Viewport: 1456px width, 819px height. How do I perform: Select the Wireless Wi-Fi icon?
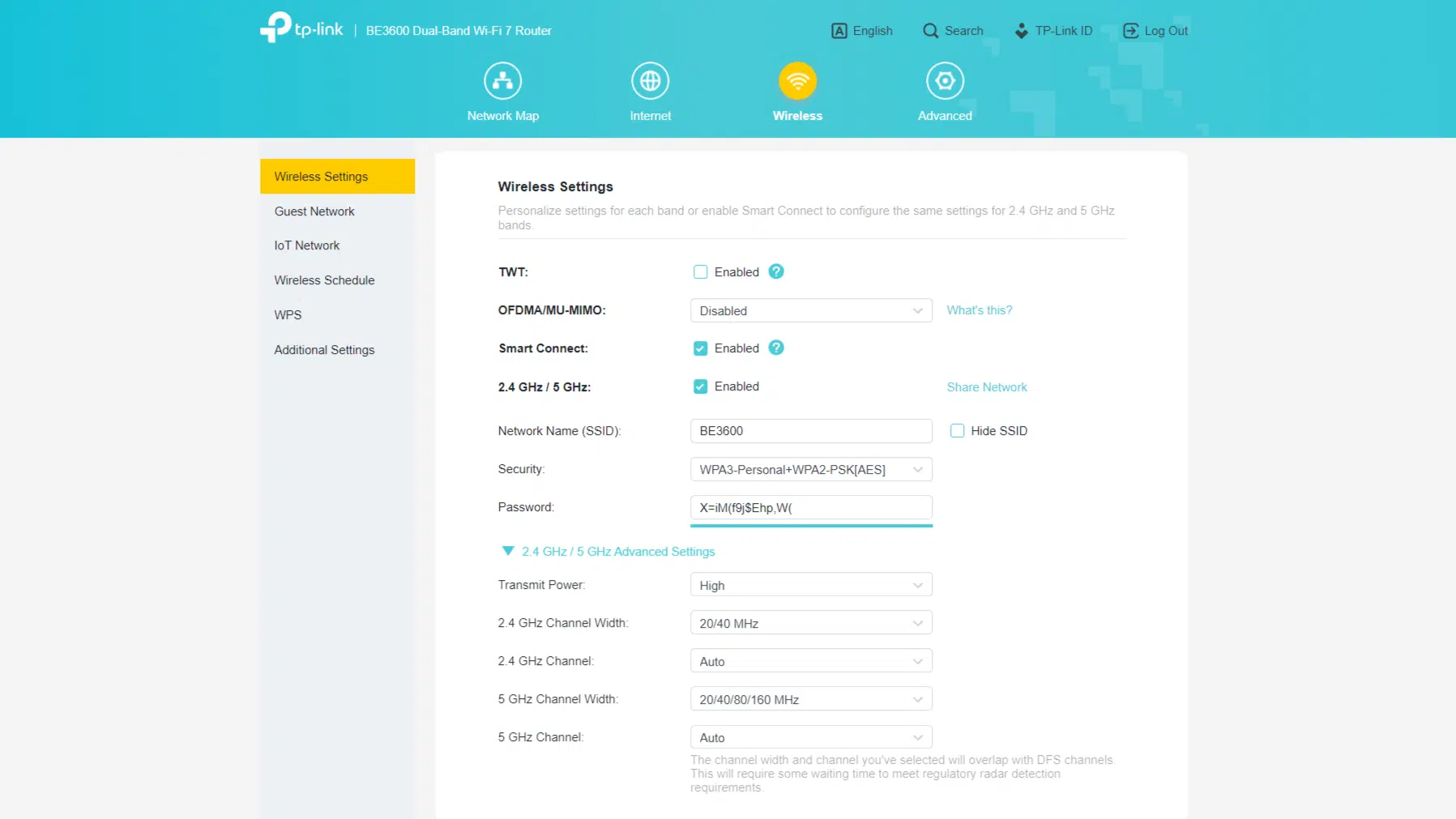797,81
